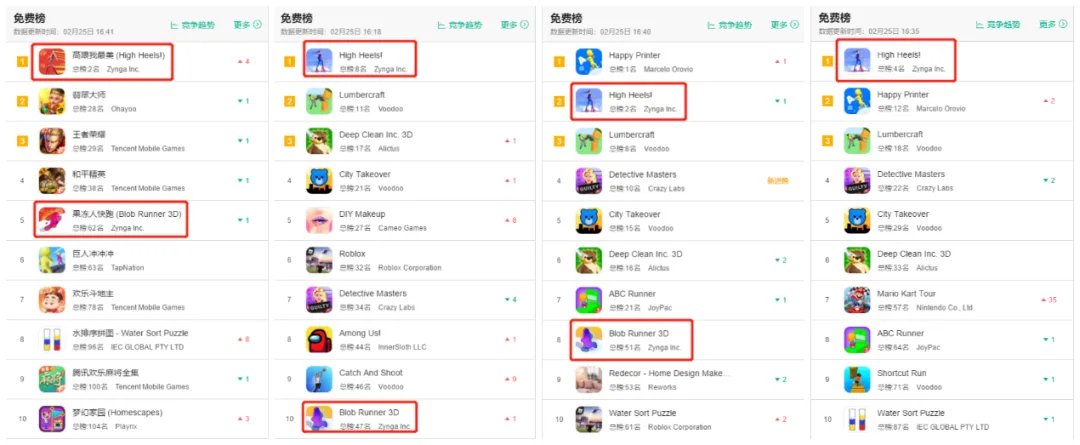Screen dimensions: 1080x445
Task: Open the 水排序拼图 - Water Sort Puzzle thumbnail
Action: (52, 340)
